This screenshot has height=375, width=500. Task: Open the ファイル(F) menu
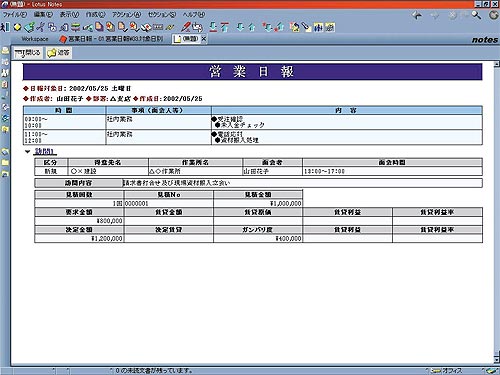point(14,14)
